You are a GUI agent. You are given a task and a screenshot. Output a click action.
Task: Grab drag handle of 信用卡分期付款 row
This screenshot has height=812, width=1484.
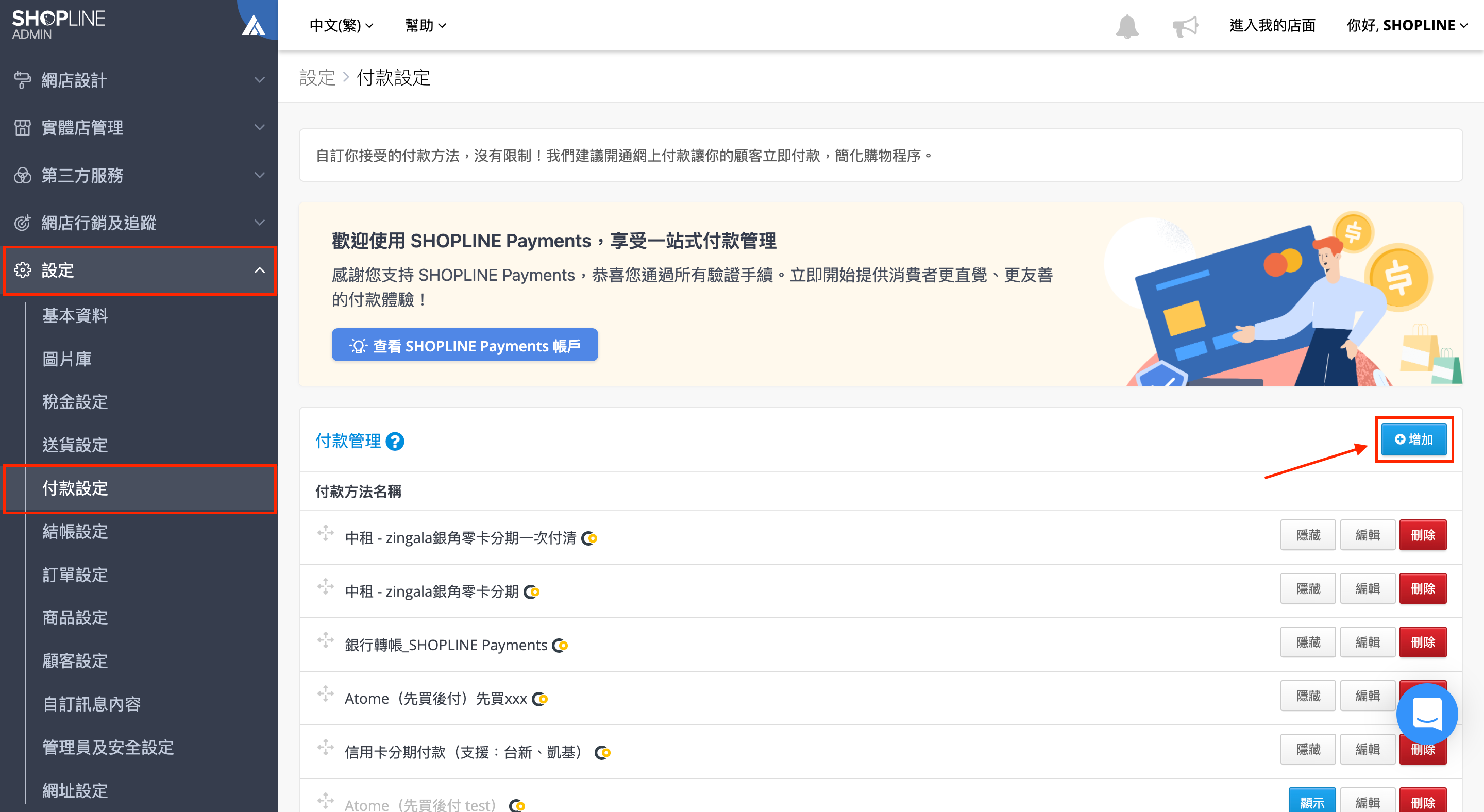326,748
